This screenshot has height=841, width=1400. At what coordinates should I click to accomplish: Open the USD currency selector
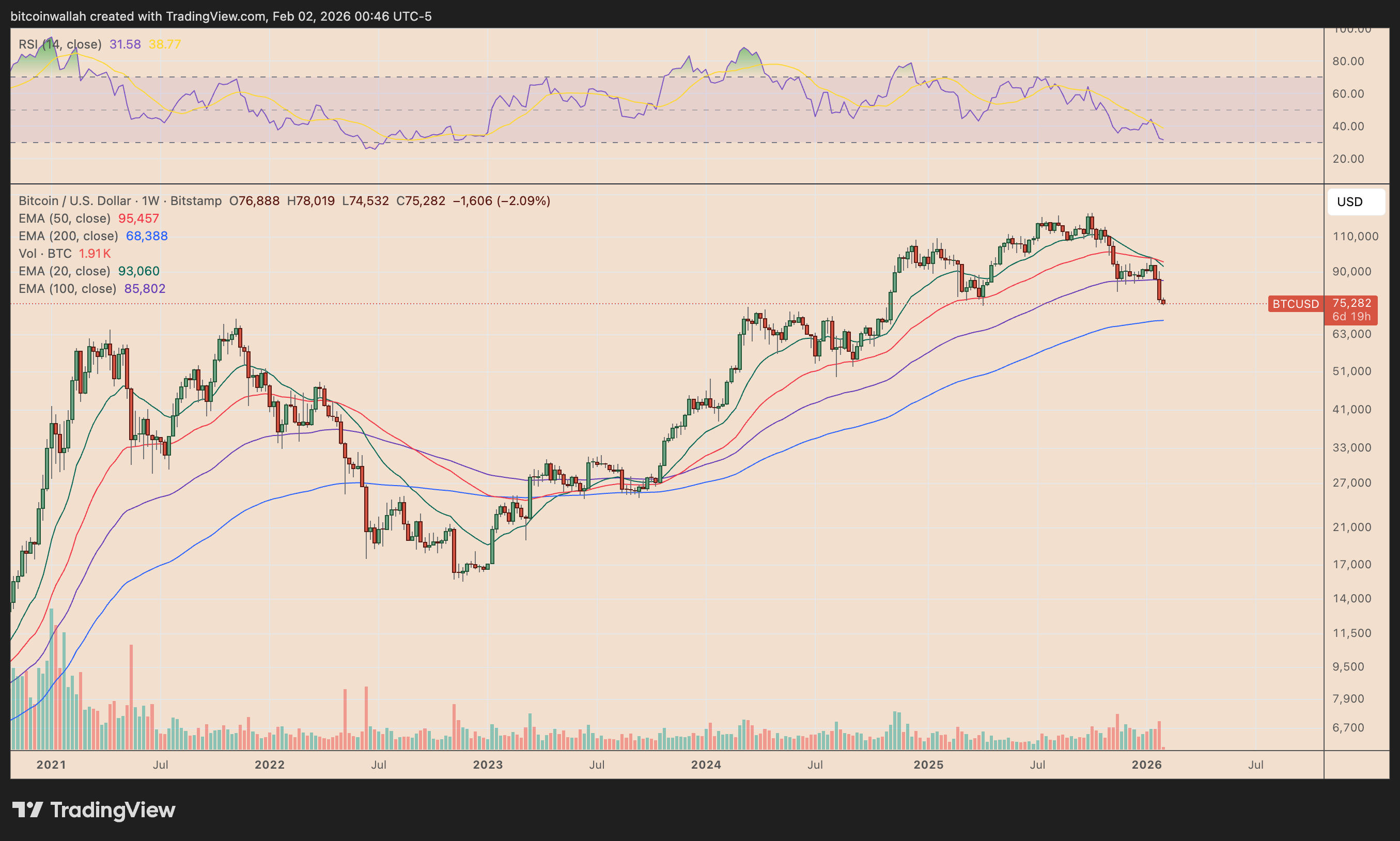(x=1355, y=202)
